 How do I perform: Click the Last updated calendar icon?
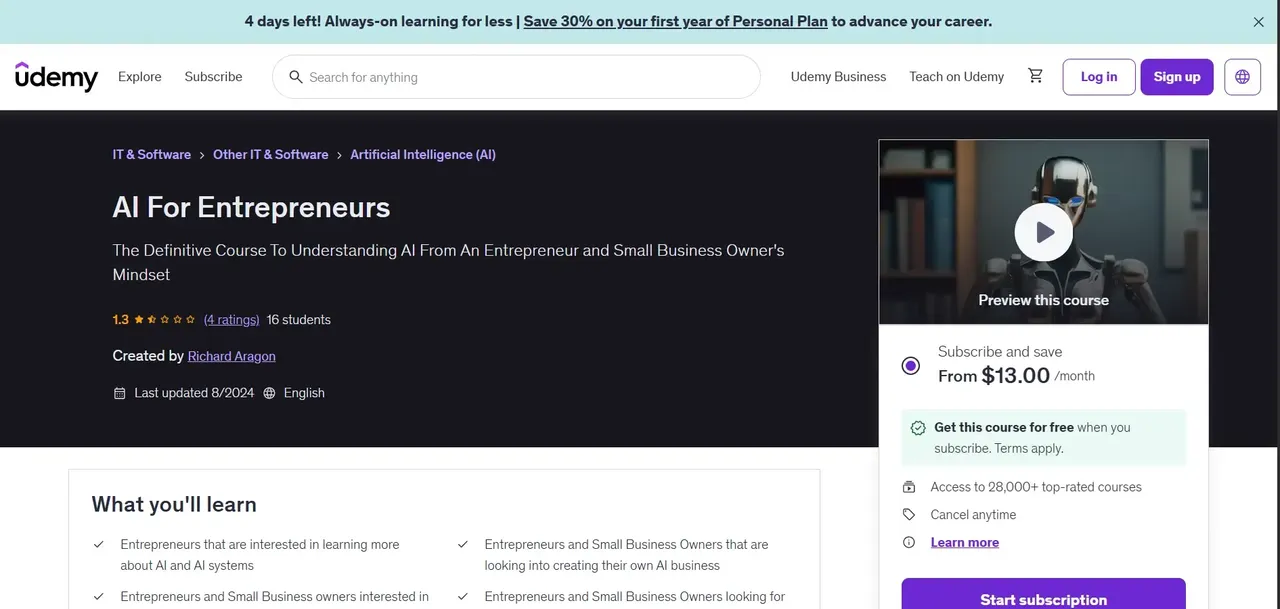120,393
